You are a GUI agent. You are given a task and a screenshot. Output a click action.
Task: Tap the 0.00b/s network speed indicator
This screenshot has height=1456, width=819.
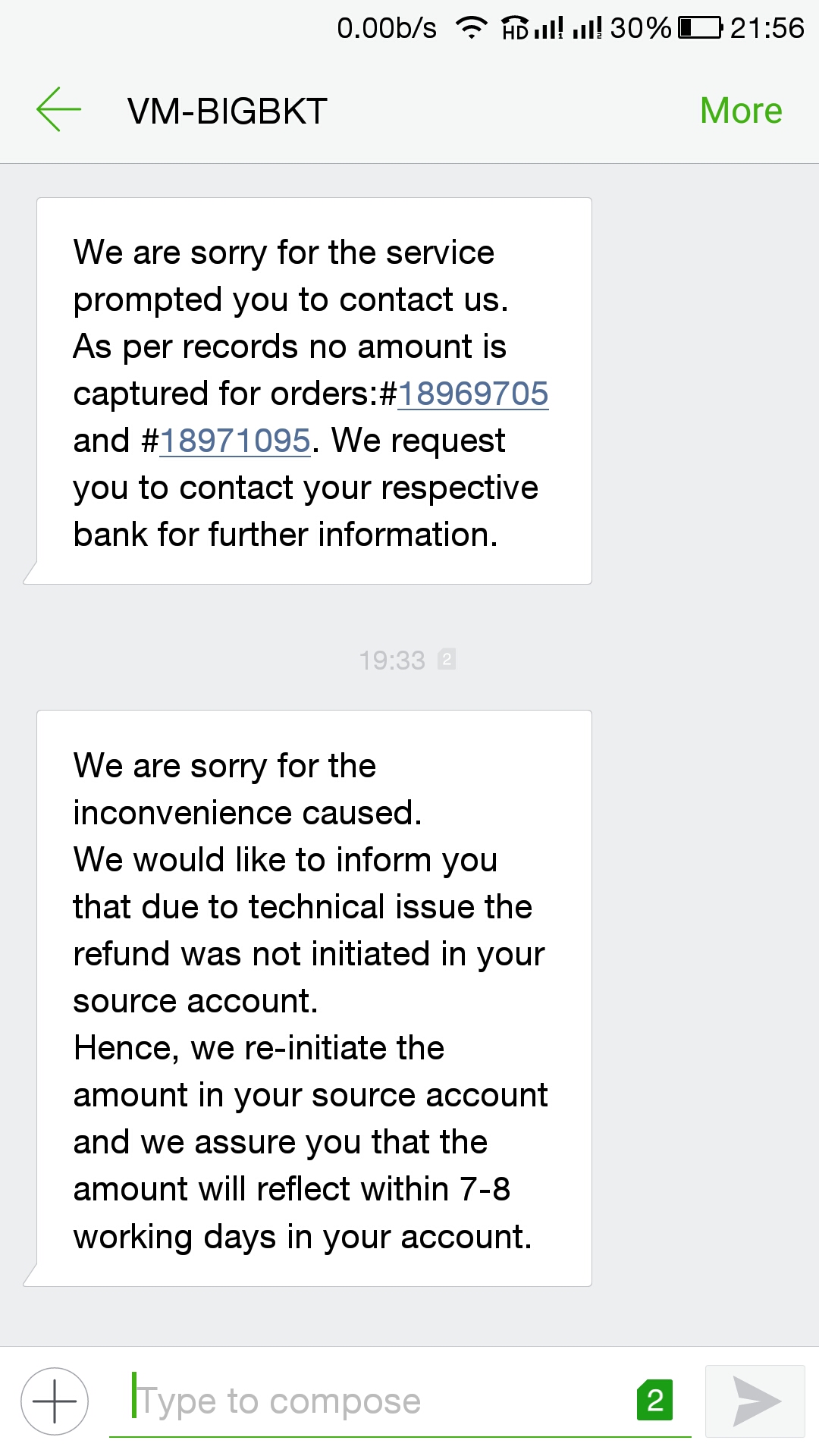pyautogui.click(x=387, y=28)
